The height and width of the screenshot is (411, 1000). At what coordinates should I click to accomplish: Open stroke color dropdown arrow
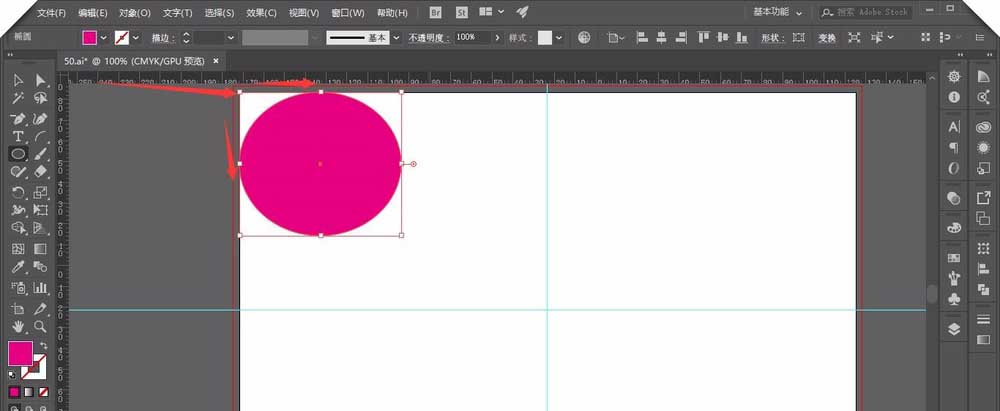135,38
